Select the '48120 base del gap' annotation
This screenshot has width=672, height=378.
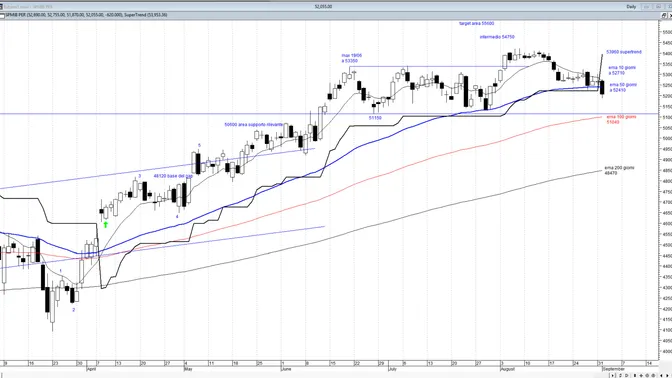click(x=173, y=176)
